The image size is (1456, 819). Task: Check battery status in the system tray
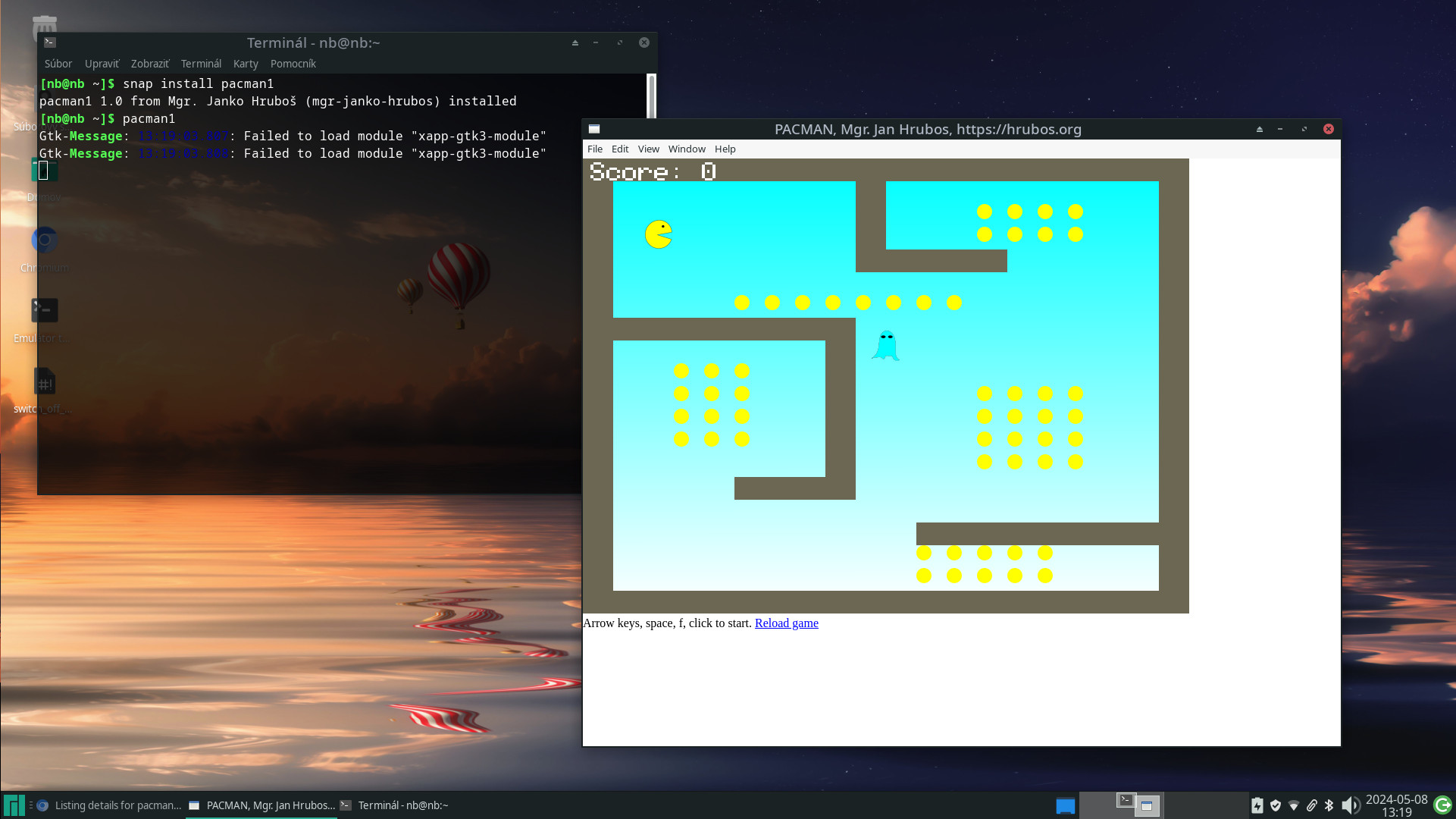pyautogui.click(x=1257, y=805)
